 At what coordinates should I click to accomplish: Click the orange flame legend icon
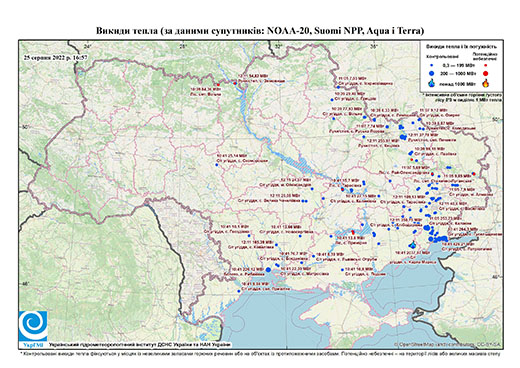tap(485, 83)
